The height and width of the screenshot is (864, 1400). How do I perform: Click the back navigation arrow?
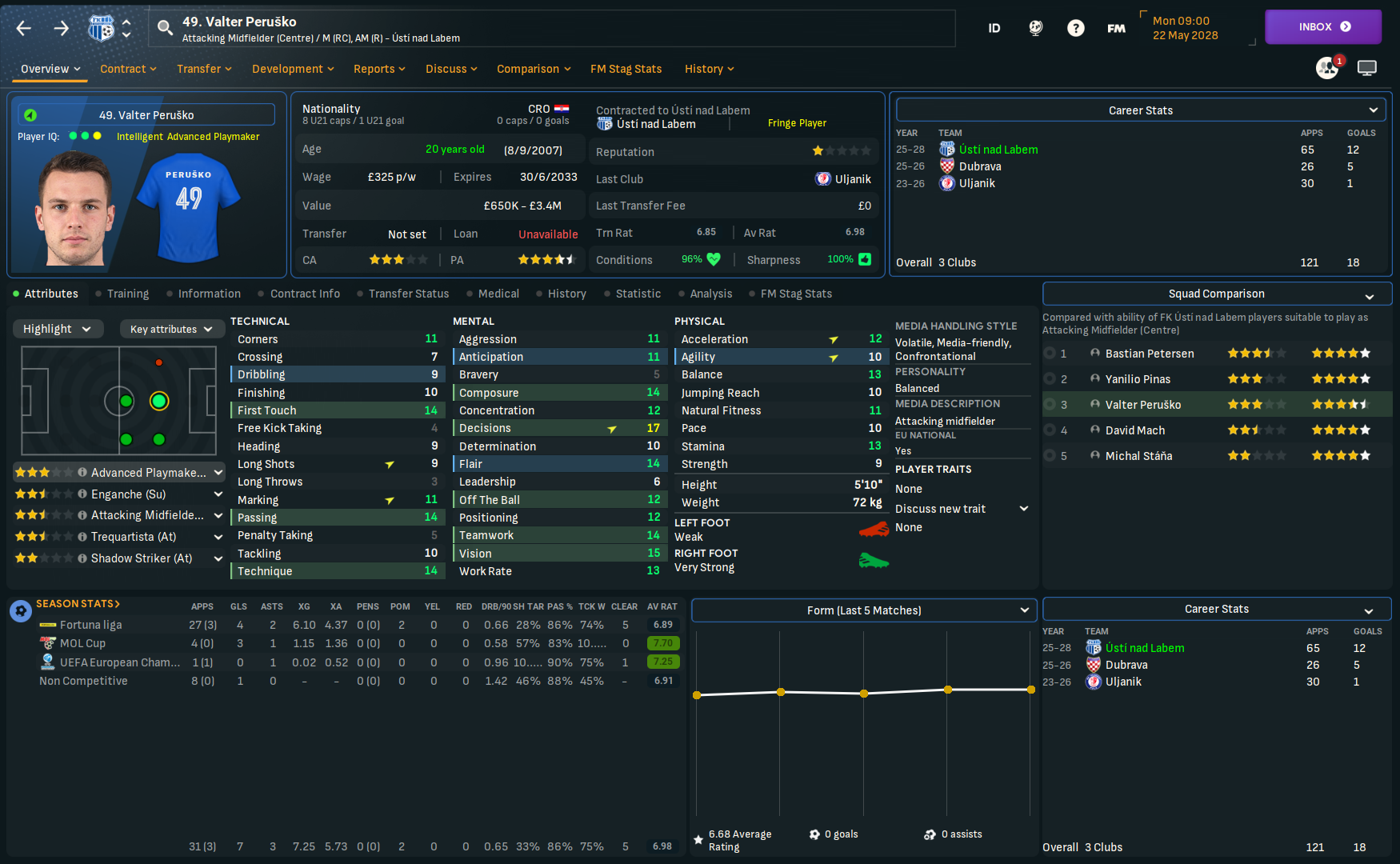pyautogui.click(x=24, y=29)
